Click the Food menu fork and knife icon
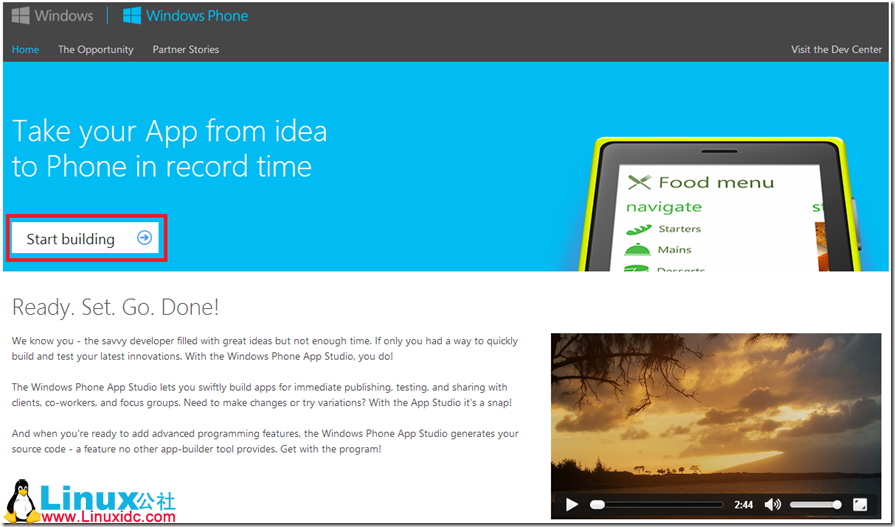This screenshot has width=895, height=527. (x=639, y=182)
